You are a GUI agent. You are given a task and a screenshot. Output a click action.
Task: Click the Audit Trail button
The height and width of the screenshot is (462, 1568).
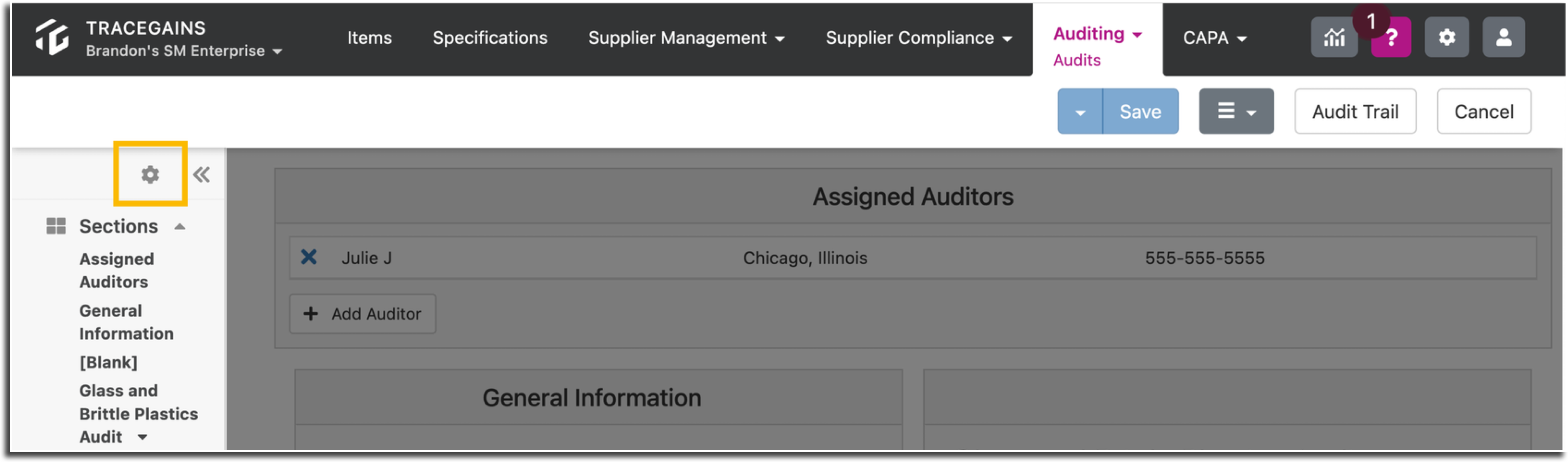click(x=1355, y=111)
